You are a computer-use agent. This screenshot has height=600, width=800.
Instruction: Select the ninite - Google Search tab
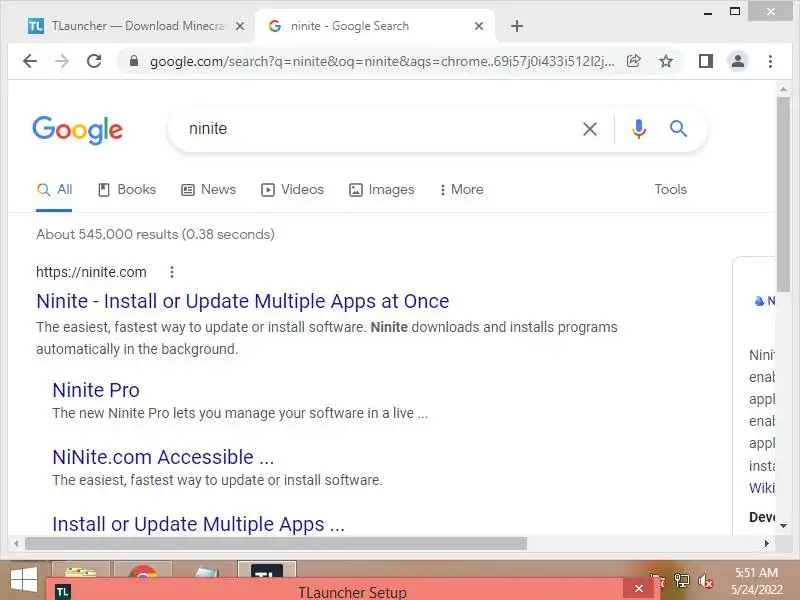(x=375, y=26)
